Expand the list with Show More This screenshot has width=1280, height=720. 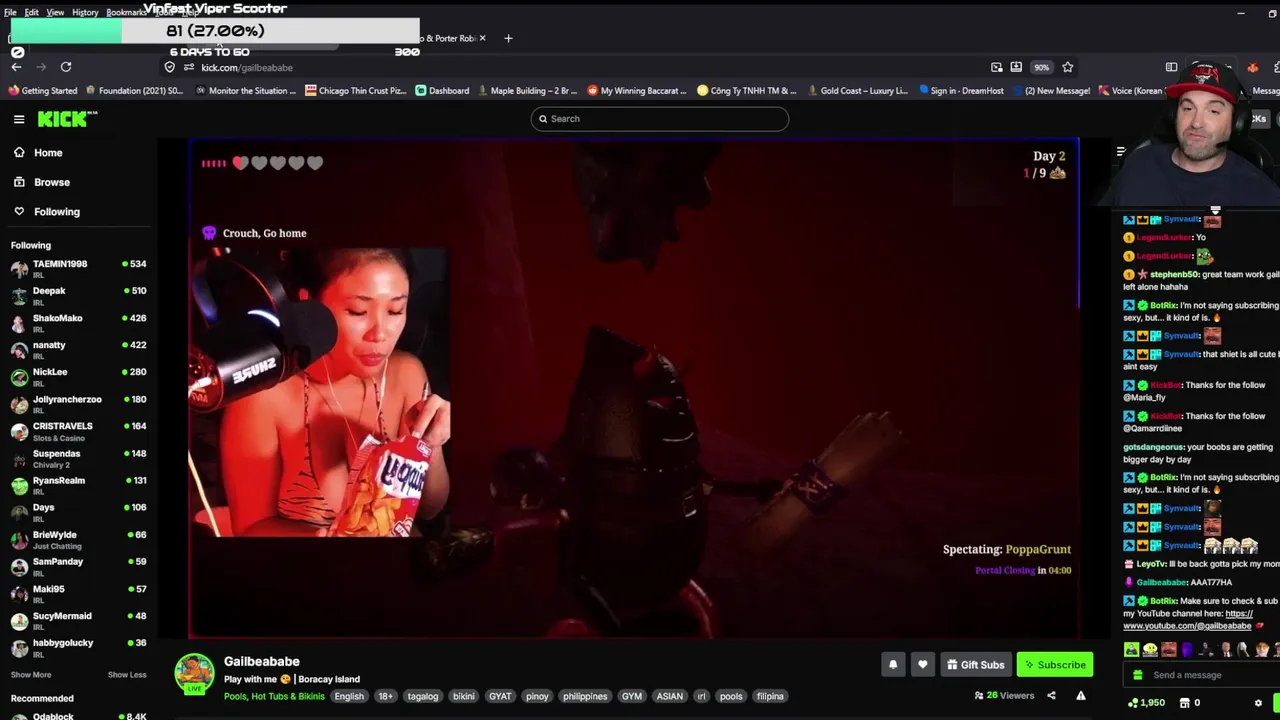pos(31,675)
